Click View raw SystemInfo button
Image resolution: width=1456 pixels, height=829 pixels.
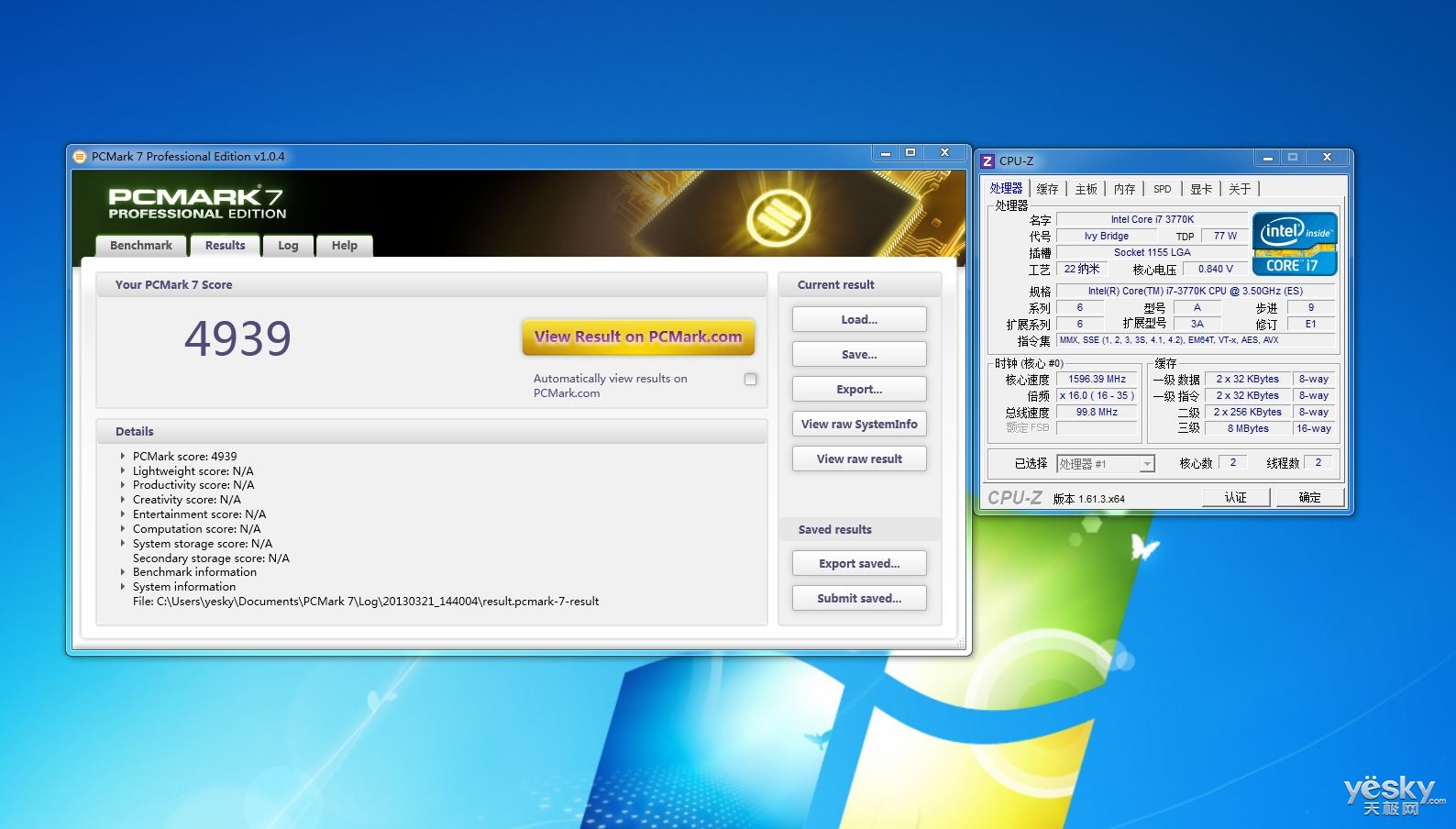click(859, 424)
